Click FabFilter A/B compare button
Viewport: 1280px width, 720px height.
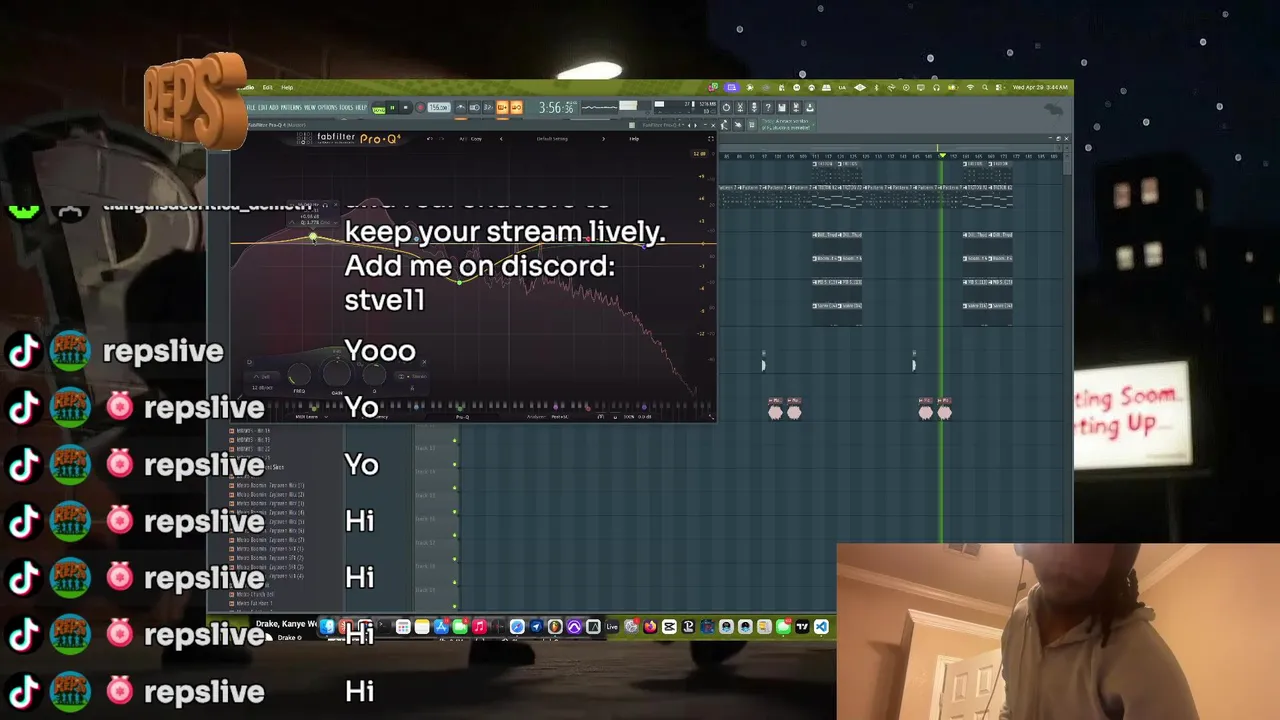tap(463, 139)
